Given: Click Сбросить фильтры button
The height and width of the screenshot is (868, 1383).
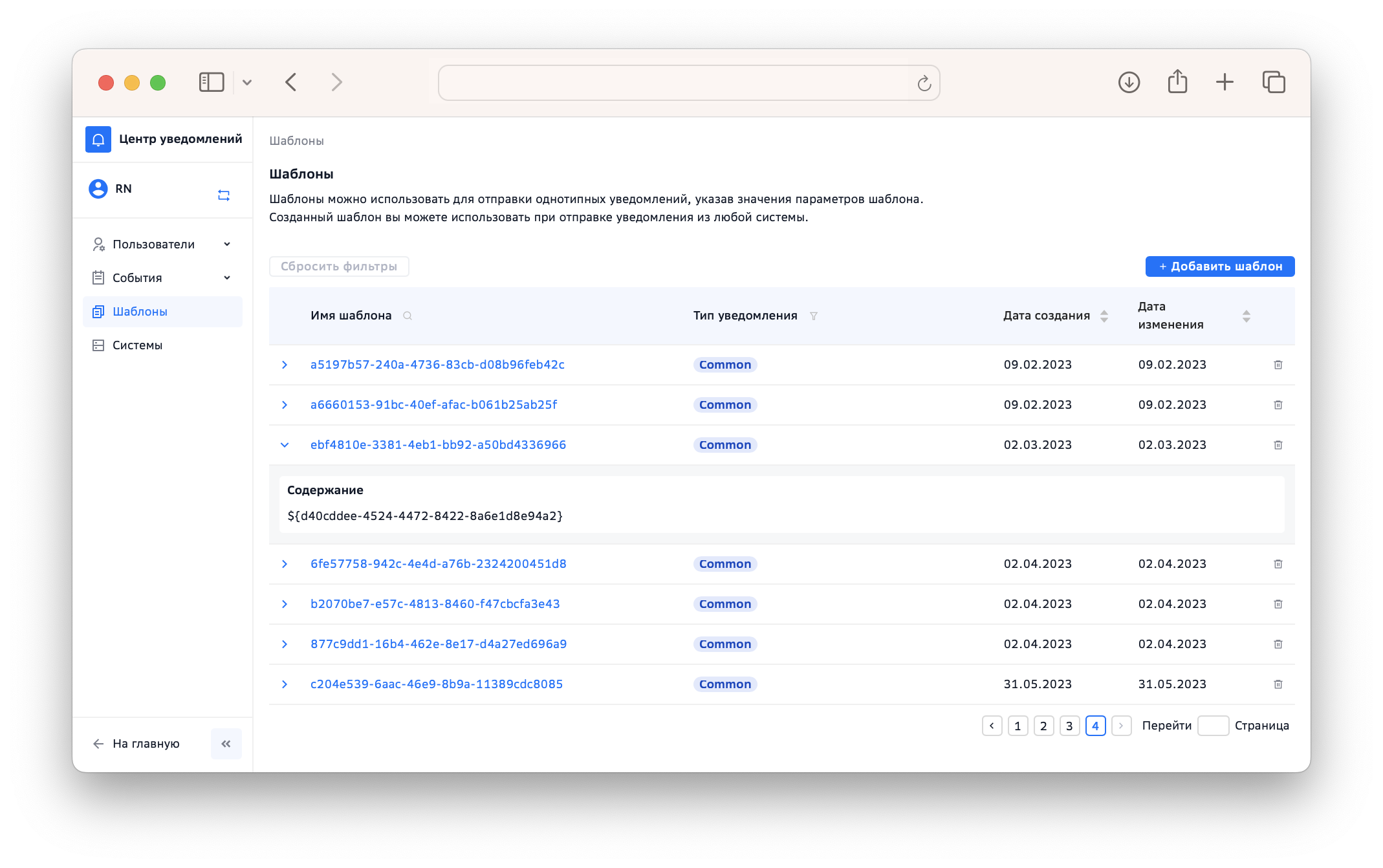Looking at the screenshot, I should point(339,266).
